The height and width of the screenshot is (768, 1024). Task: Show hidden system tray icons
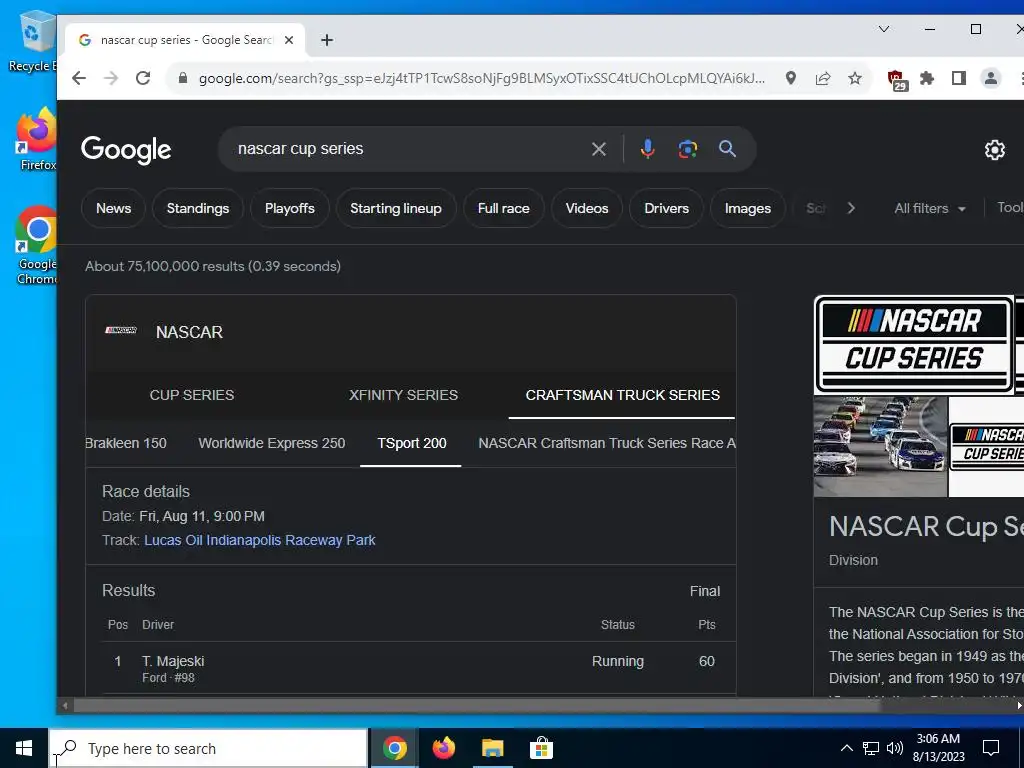(x=846, y=748)
